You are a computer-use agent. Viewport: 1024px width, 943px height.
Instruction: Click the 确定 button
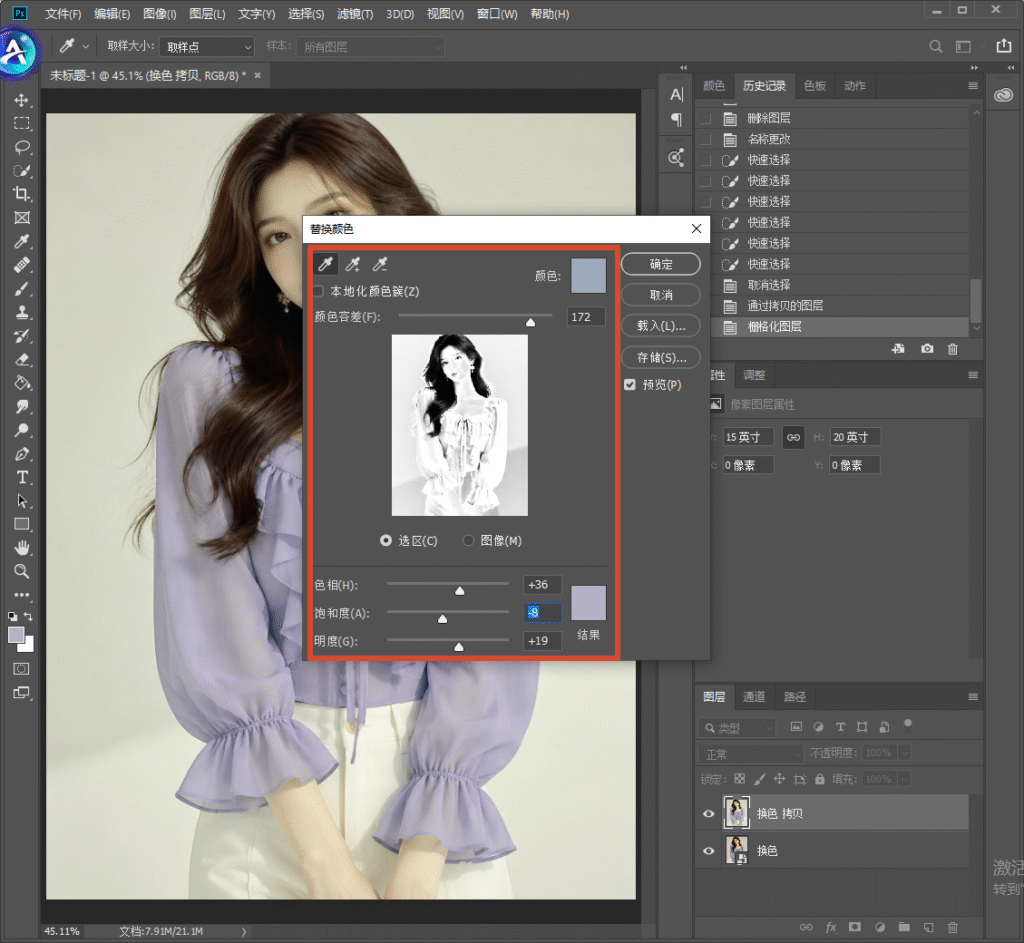coord(660,264)
